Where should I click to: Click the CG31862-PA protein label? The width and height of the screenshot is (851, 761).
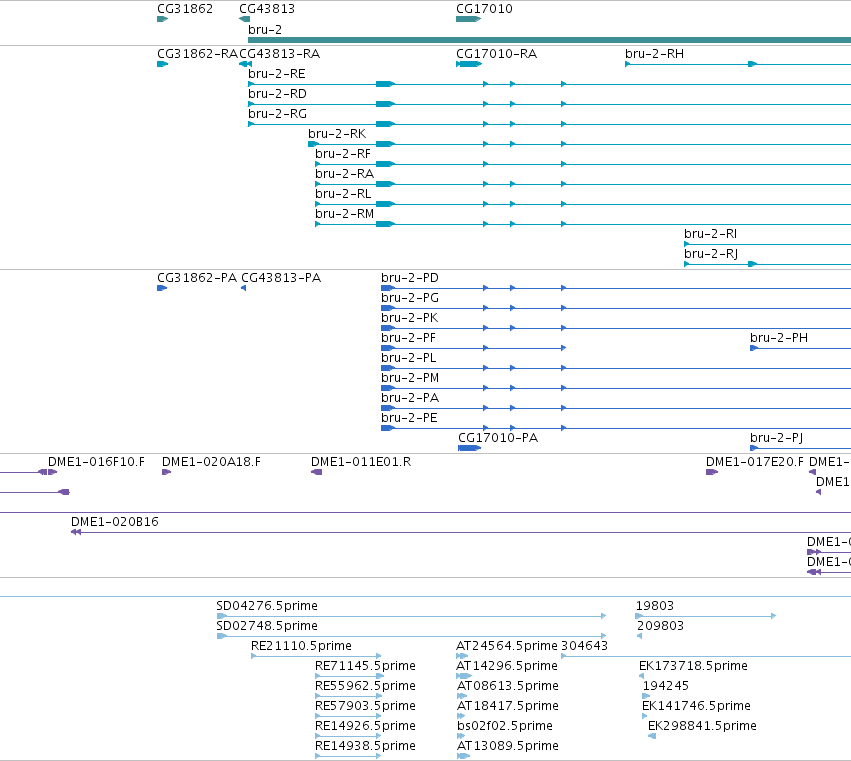tap(197, 278)
